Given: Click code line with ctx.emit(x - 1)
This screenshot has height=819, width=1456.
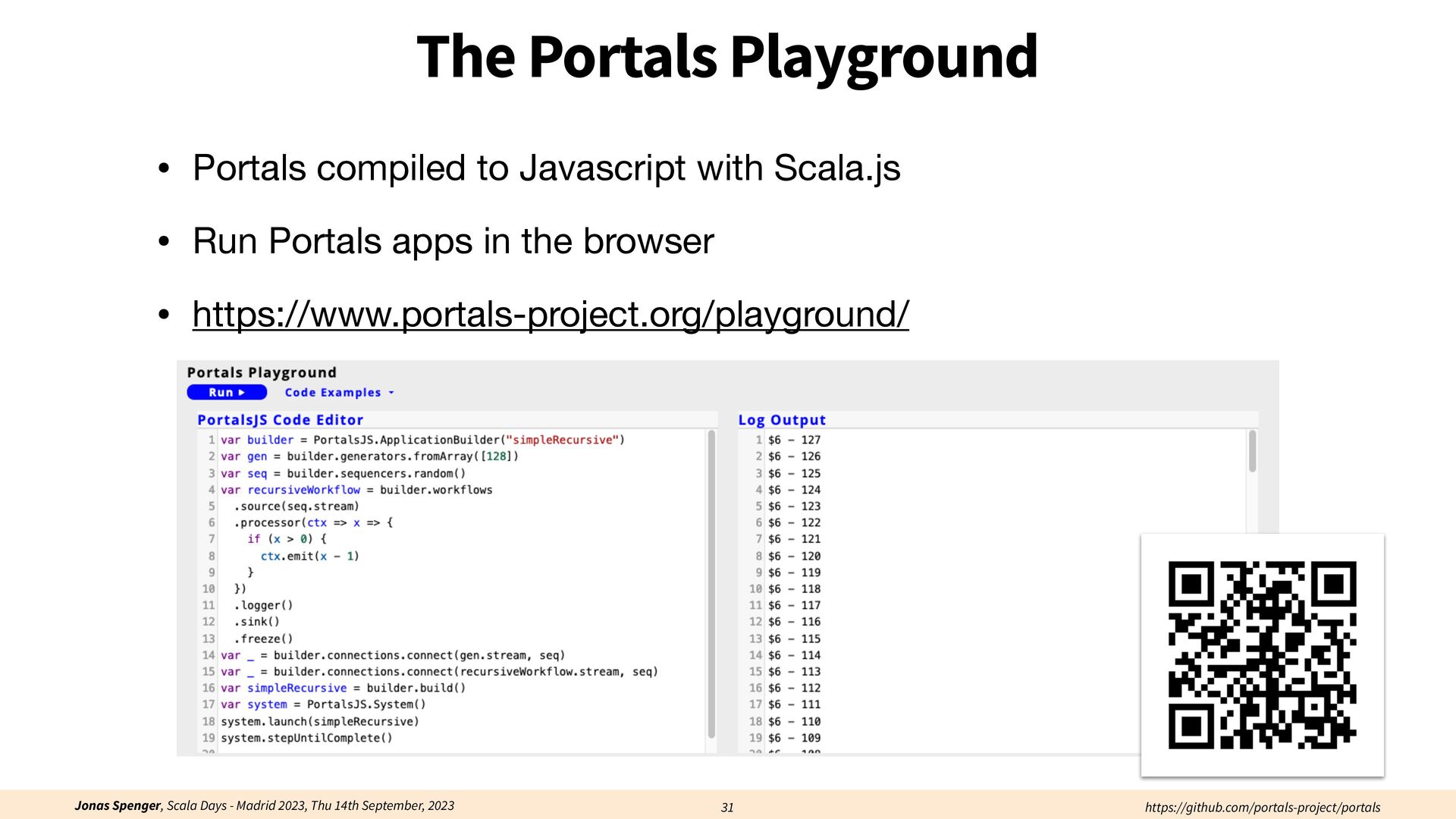Looking at the screenshot, I should (309, 556).
